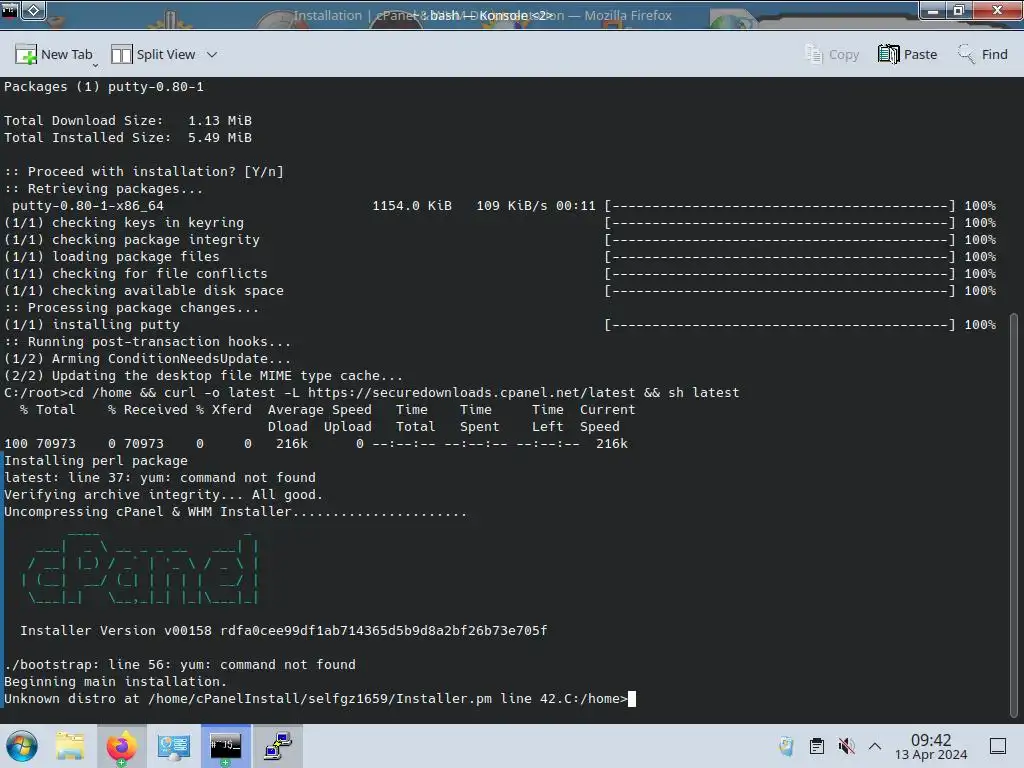The height and width of the screenshot is (768, 1024).
Task: Switch to Firefox in the taskbar
Action: [x=121, y=746]
